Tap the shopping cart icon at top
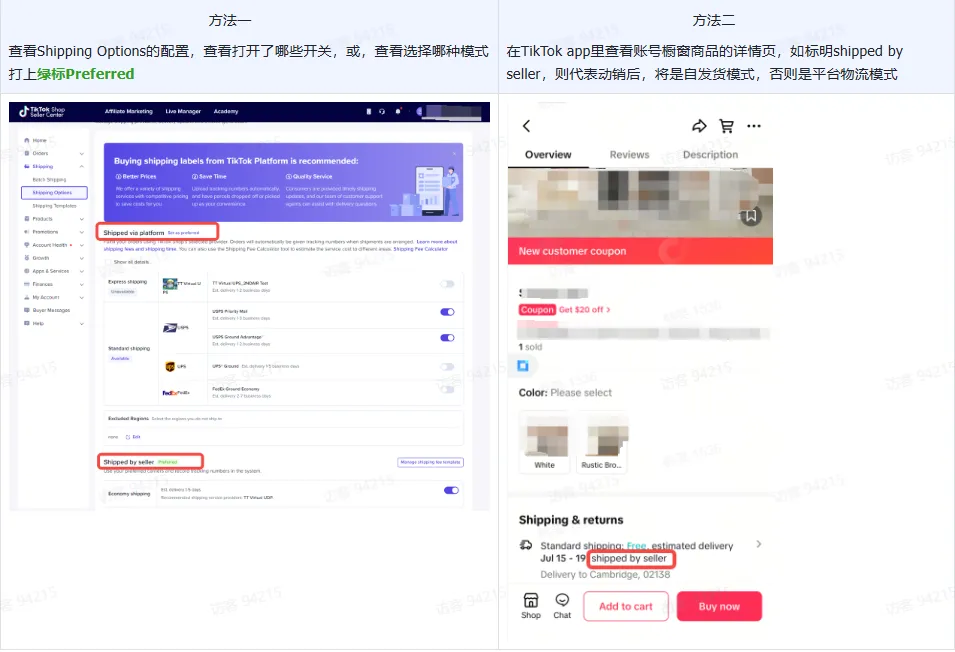Image resolution: width=955 pixels, height=652 pixels. point(726,126)
